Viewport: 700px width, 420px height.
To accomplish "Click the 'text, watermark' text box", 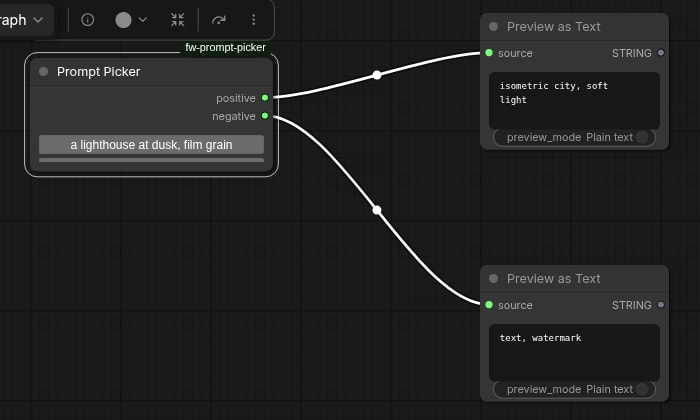I will click(574, 353).
